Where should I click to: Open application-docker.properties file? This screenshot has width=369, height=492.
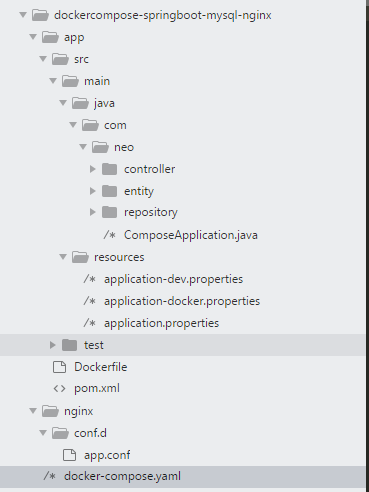pos(182,301)
